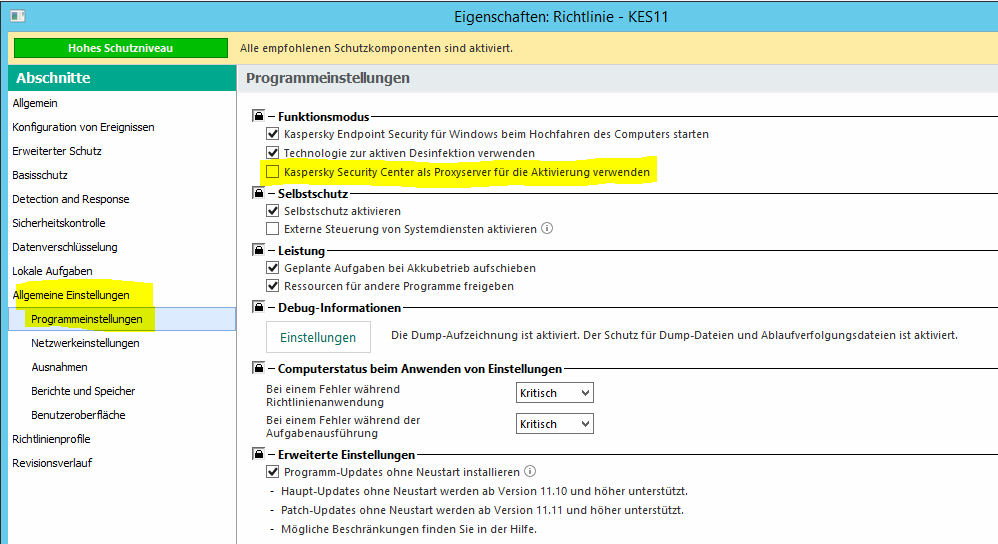Click Programmeinstellungen page heading

(x=328, y=78)
